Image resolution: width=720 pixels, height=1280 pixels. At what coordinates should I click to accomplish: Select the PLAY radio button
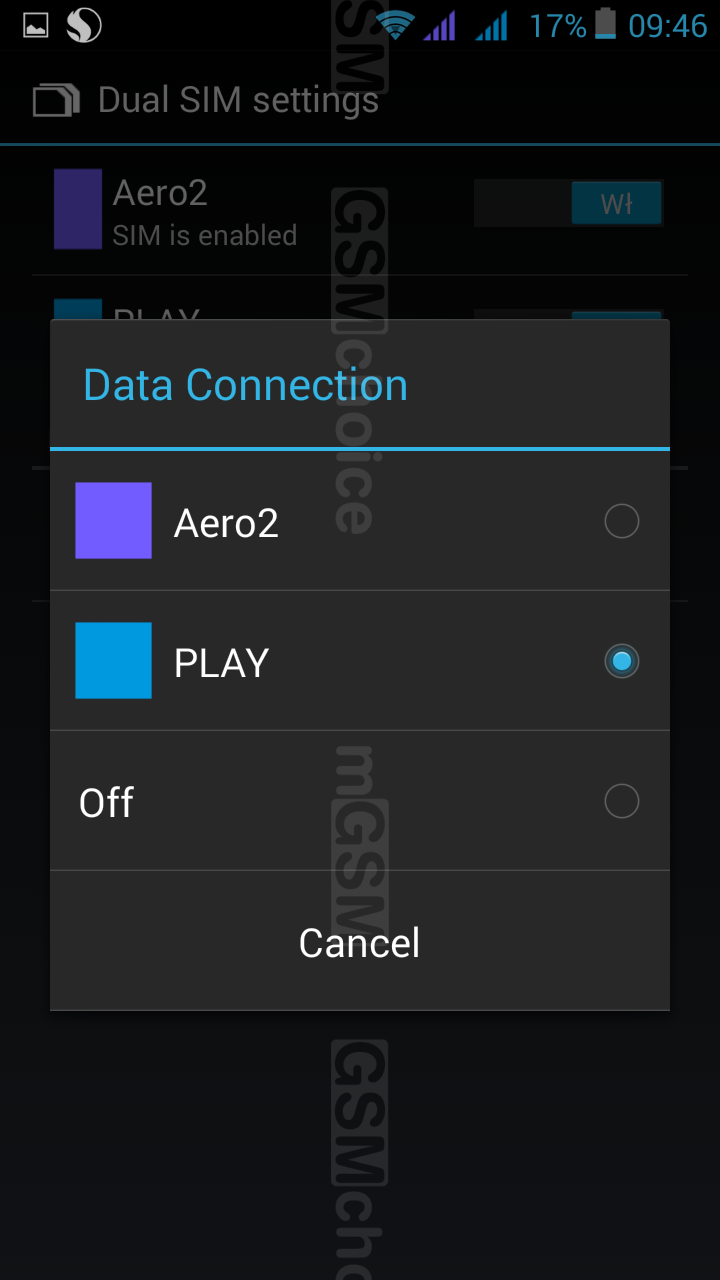[x=621, y=661]
